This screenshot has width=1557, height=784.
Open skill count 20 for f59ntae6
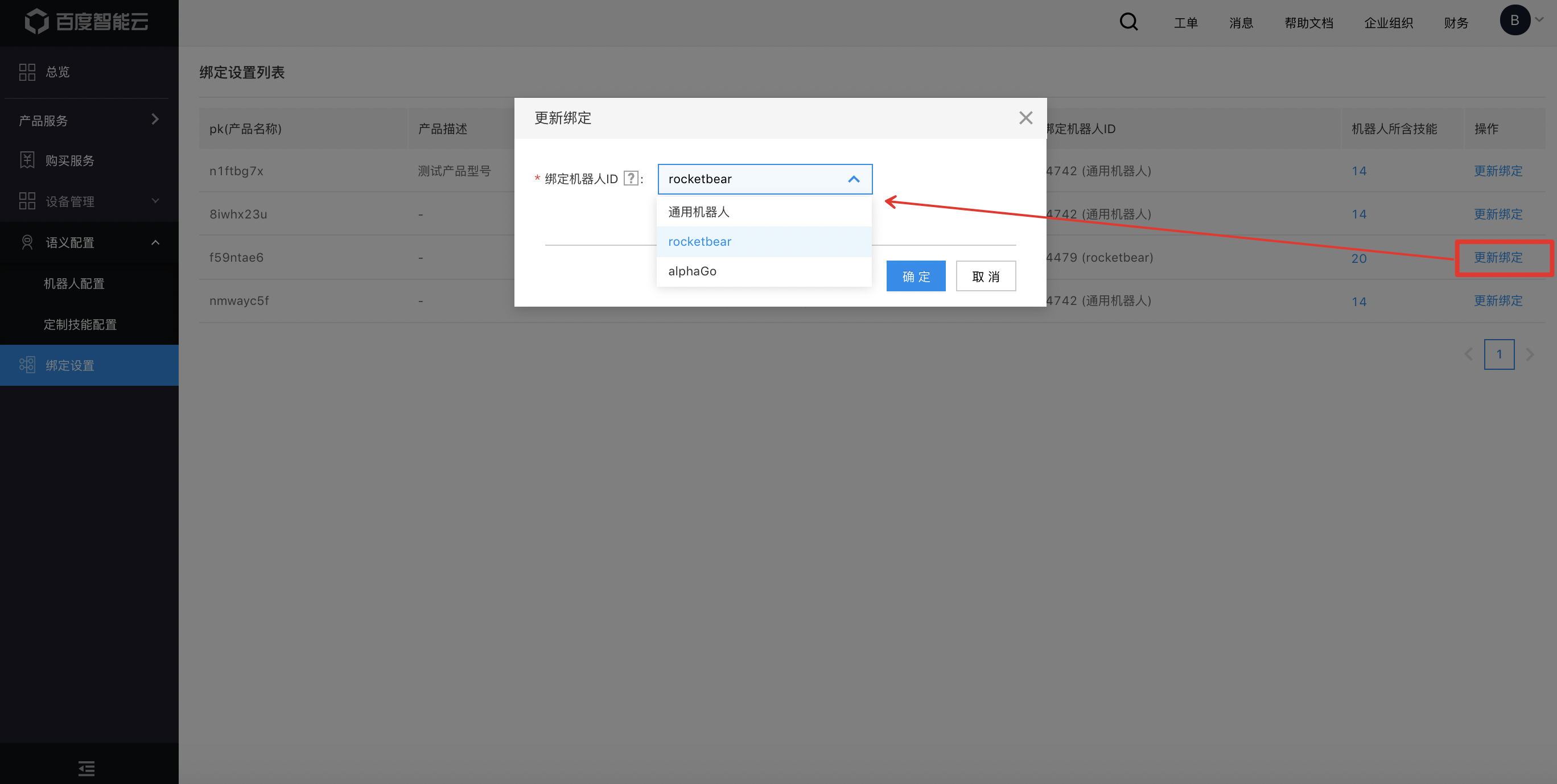tap(1359, 258)
